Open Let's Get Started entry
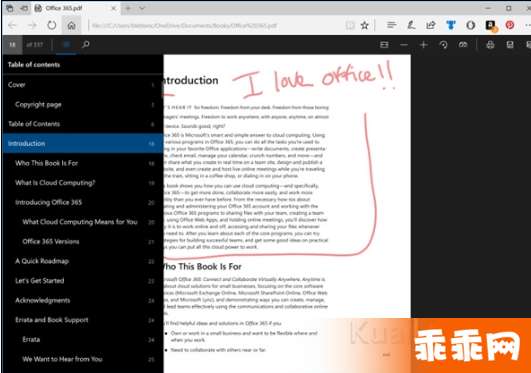Viewport: 531px width, 373px height. point(82,281)
